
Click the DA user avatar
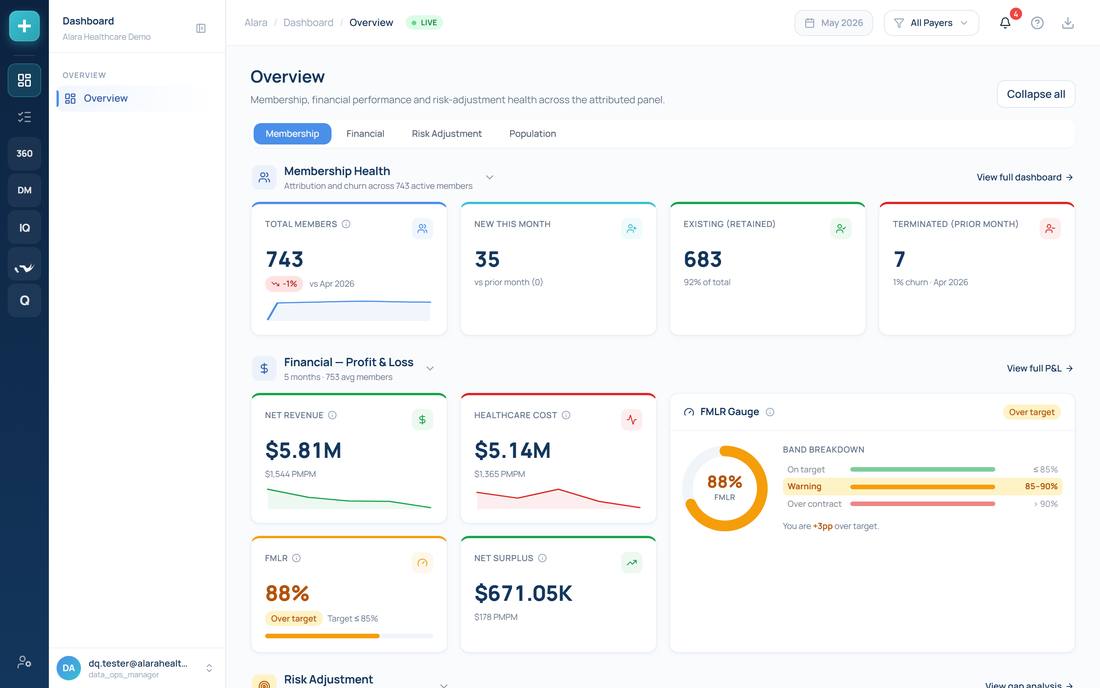(69, 668)
